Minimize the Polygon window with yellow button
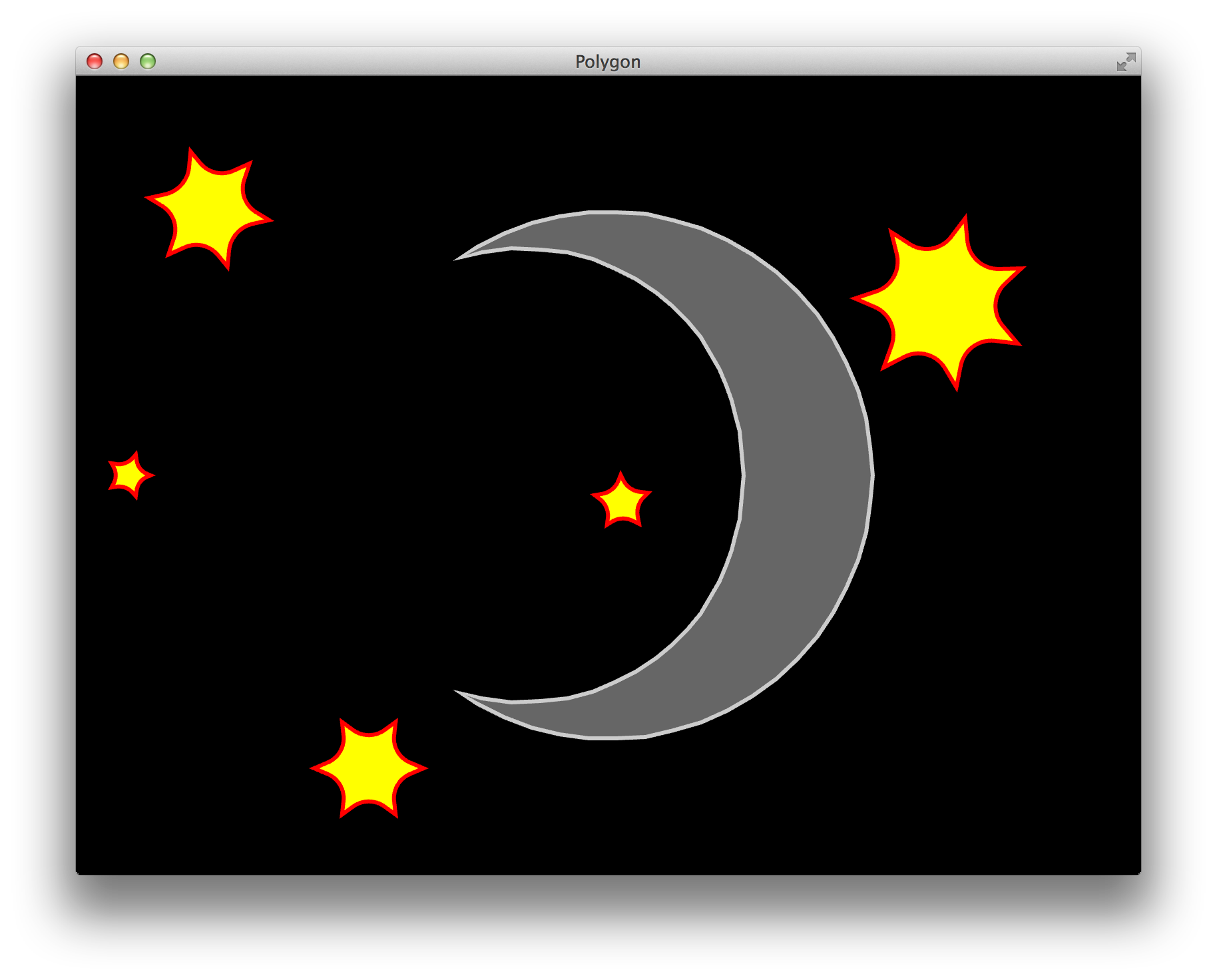The width and height of the screenshot is (1217, 980). pyautogui.click(x=121, y=61)
